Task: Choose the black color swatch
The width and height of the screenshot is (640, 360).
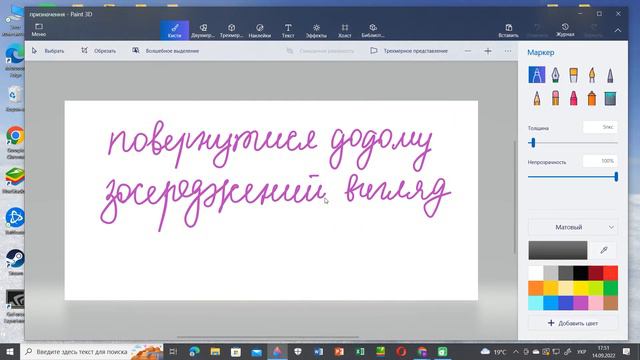Action: point(580,273)
